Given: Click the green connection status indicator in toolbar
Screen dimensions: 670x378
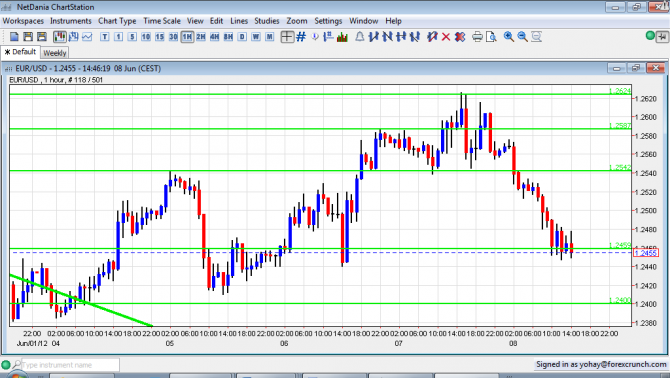Looking at the screenshot, I should 650,36.
